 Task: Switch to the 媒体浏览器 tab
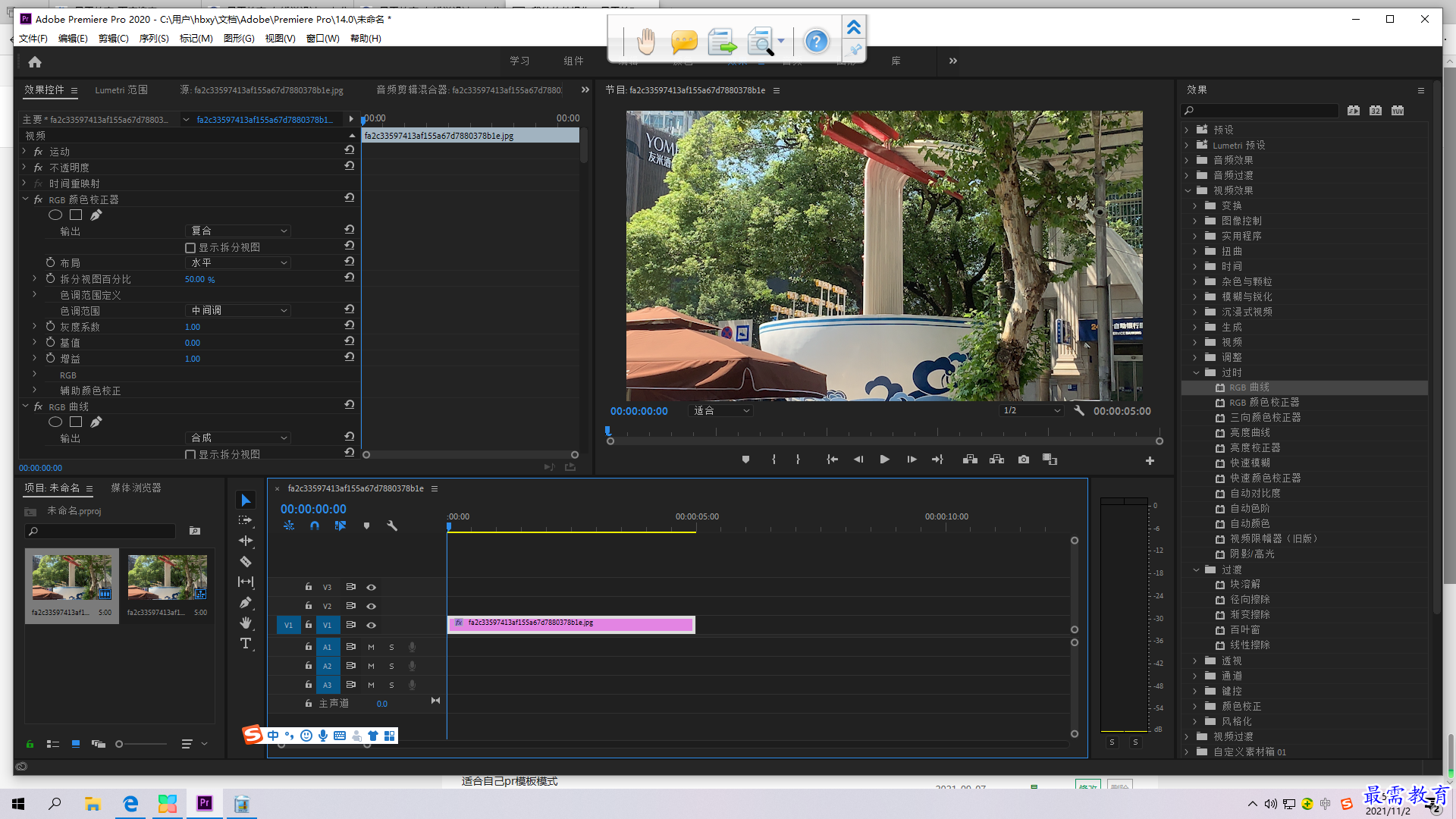tap(136, 488)
